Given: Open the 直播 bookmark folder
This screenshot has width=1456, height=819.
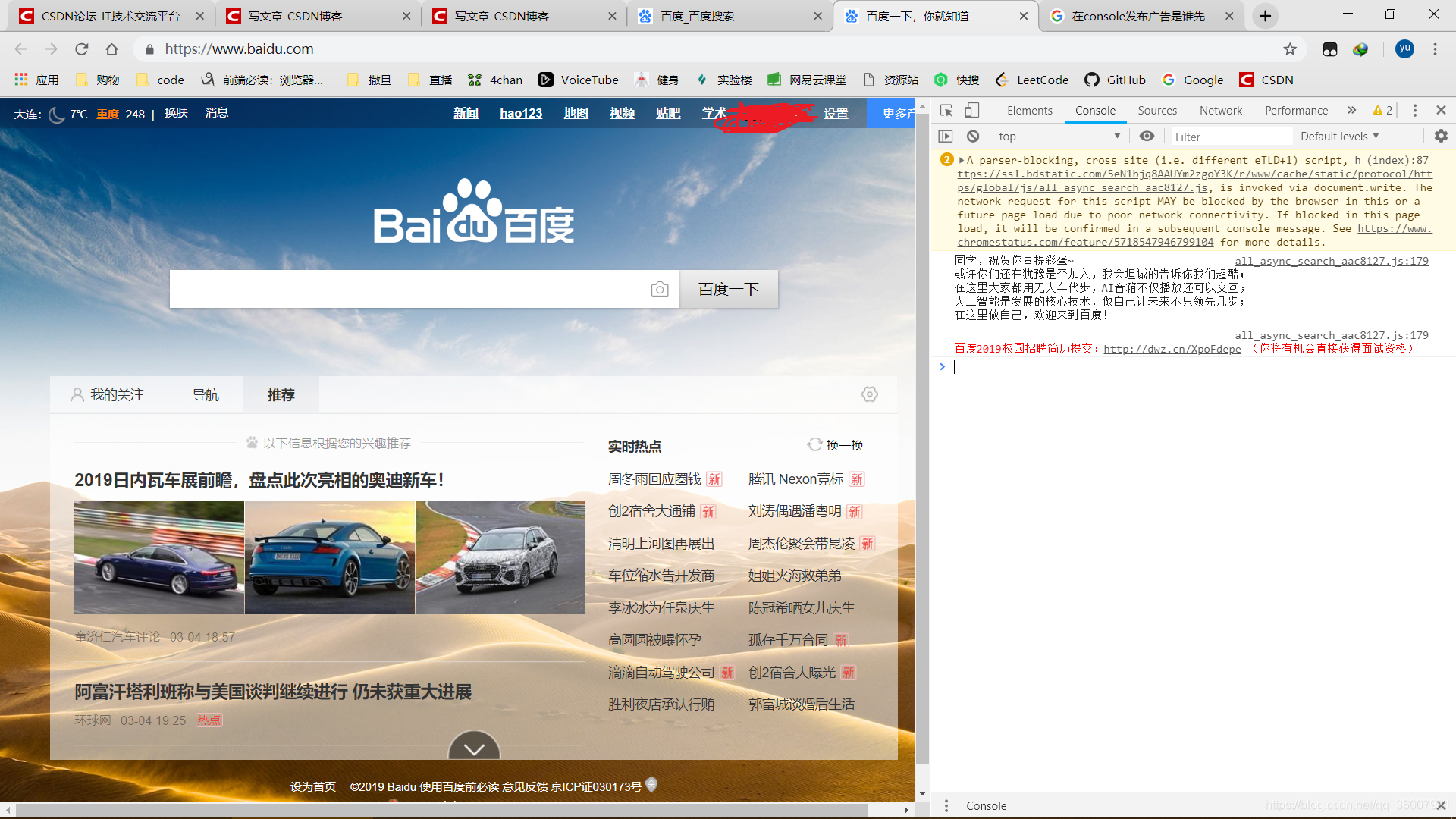Looking at the screenshot, I should point(430,80).
